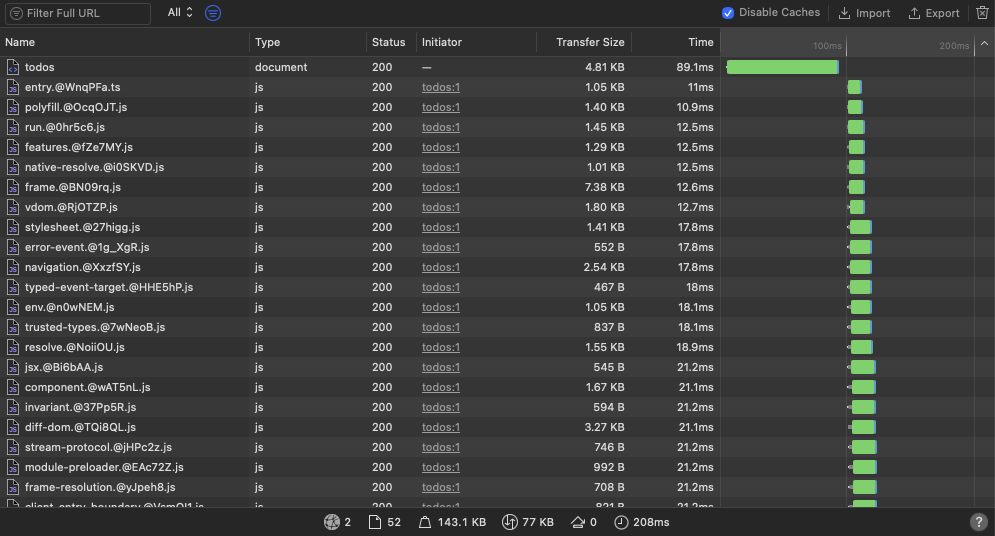Click the jsx.@Bi6bAA.js file icon

click(13, 367)
